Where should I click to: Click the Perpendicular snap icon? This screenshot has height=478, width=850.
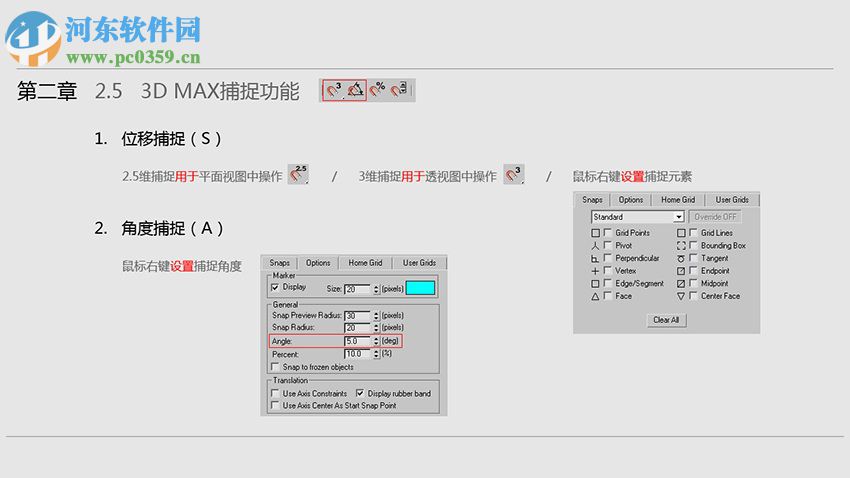click(595, 259)
